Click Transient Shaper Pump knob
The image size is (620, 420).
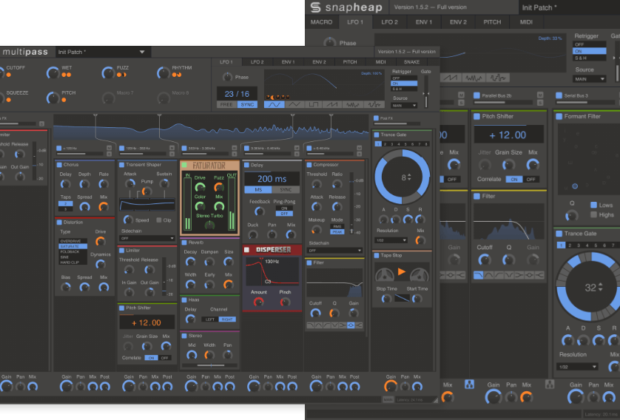(147, 191)
